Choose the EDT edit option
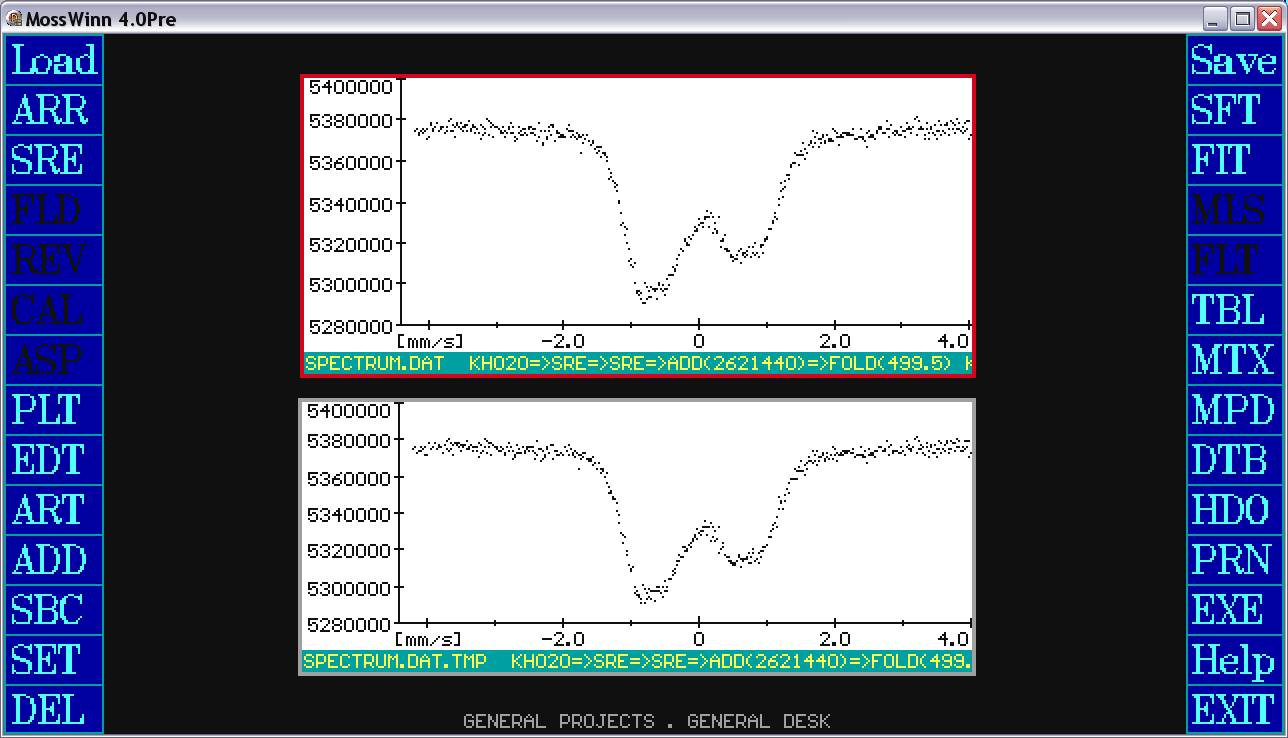This screenshot has height=738, width=1288. 54,460
